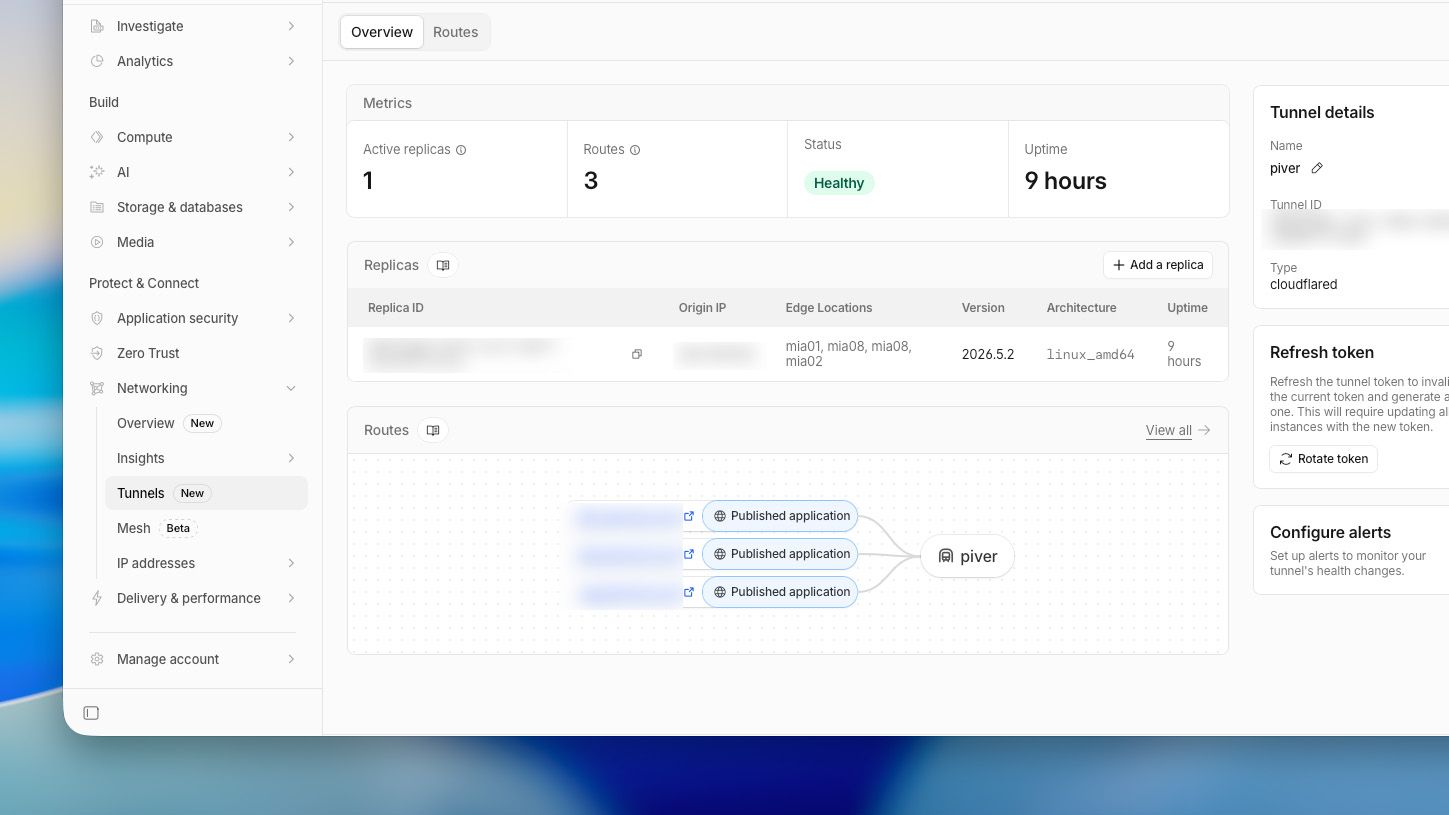
Task: Expand the Application security chevron
Action: [x=291, y=318]
